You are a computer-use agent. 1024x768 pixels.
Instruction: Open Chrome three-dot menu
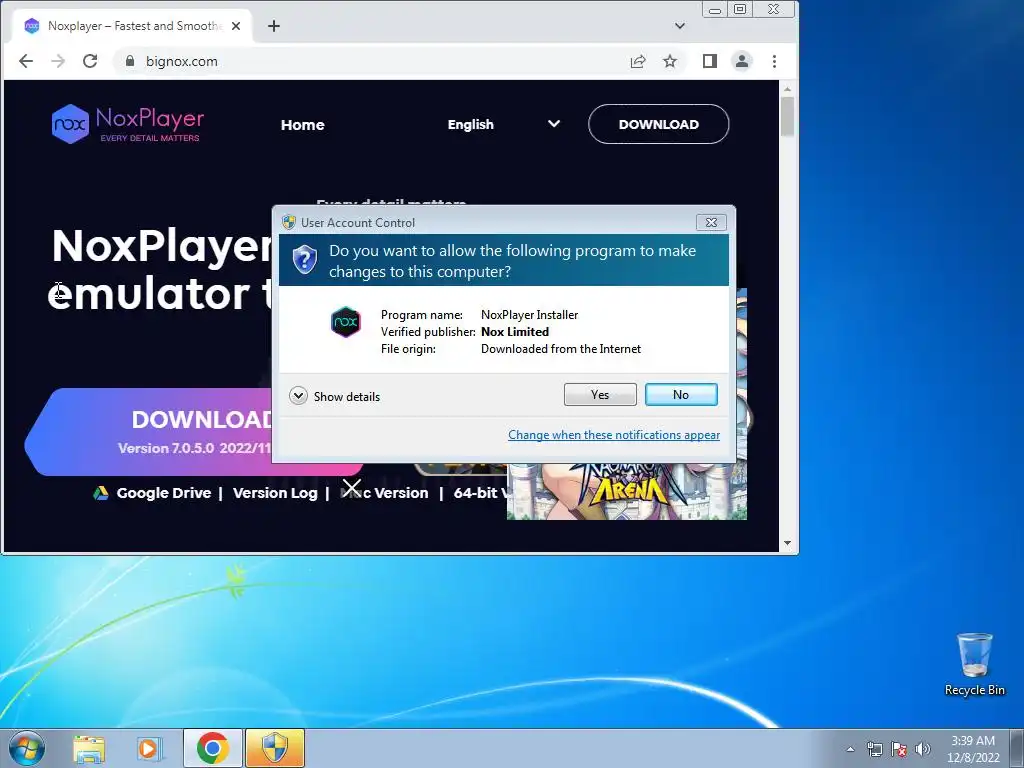pyautogui.click(x=775, y=61)
